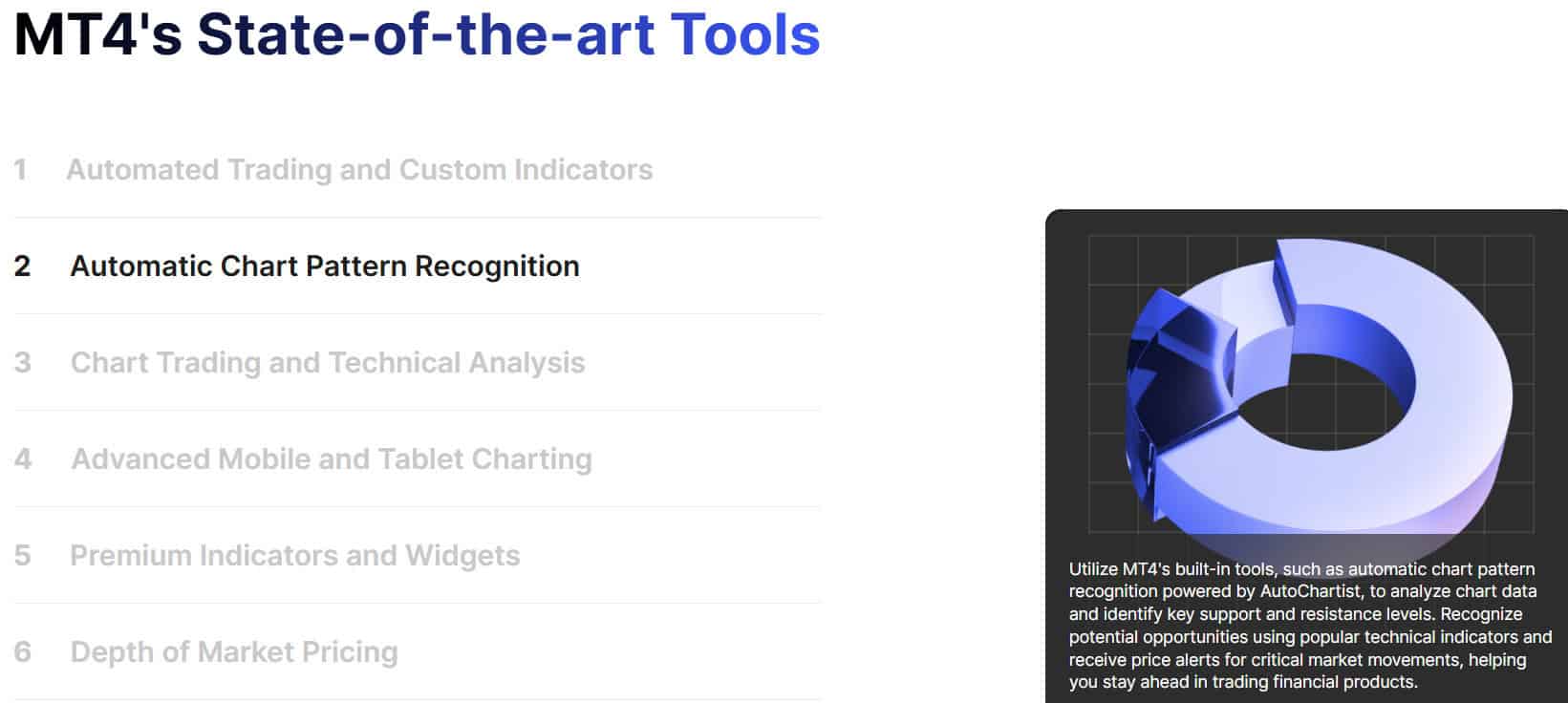
Task: Click the grid background in the card's top-left corner
Action: tap(1113, 258)
